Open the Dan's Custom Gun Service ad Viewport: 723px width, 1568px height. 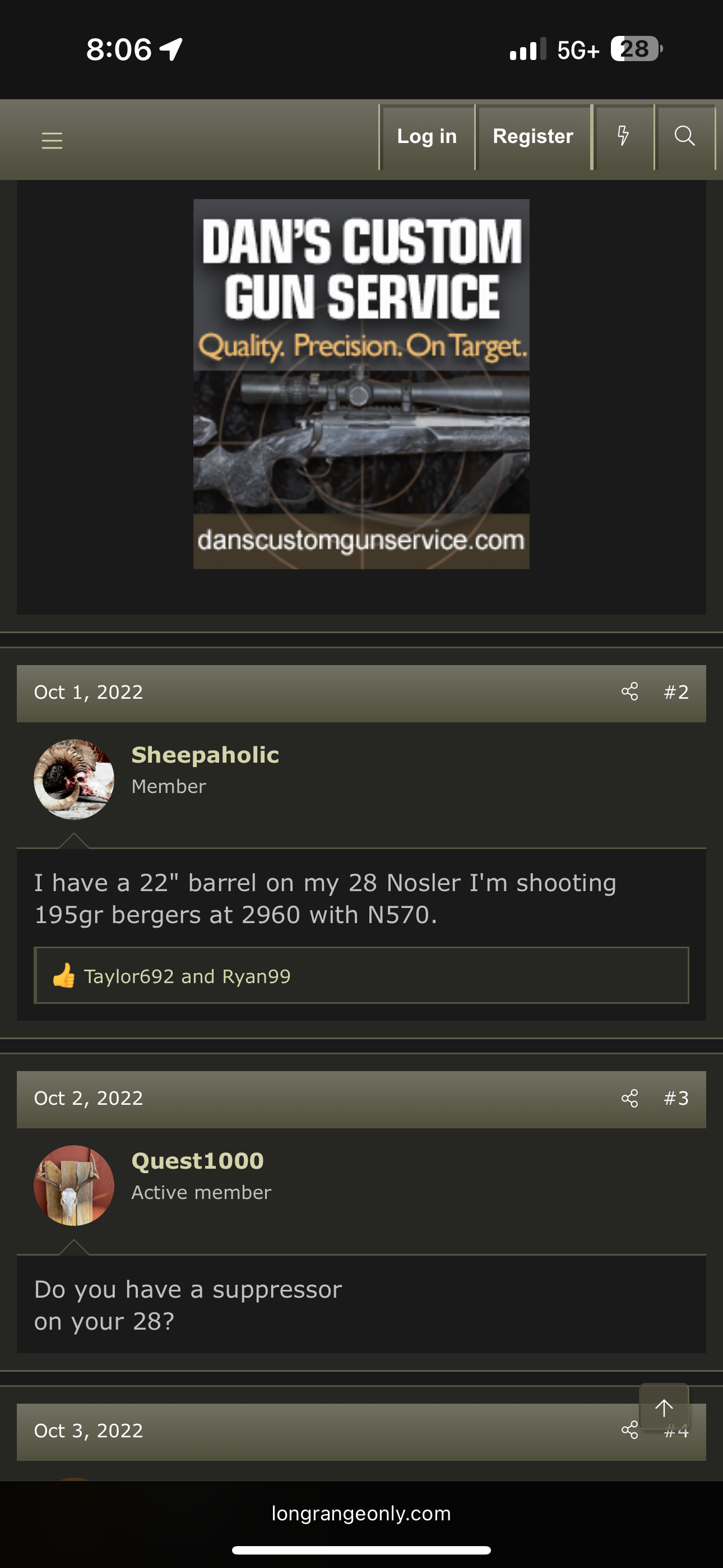coord(361,384)
